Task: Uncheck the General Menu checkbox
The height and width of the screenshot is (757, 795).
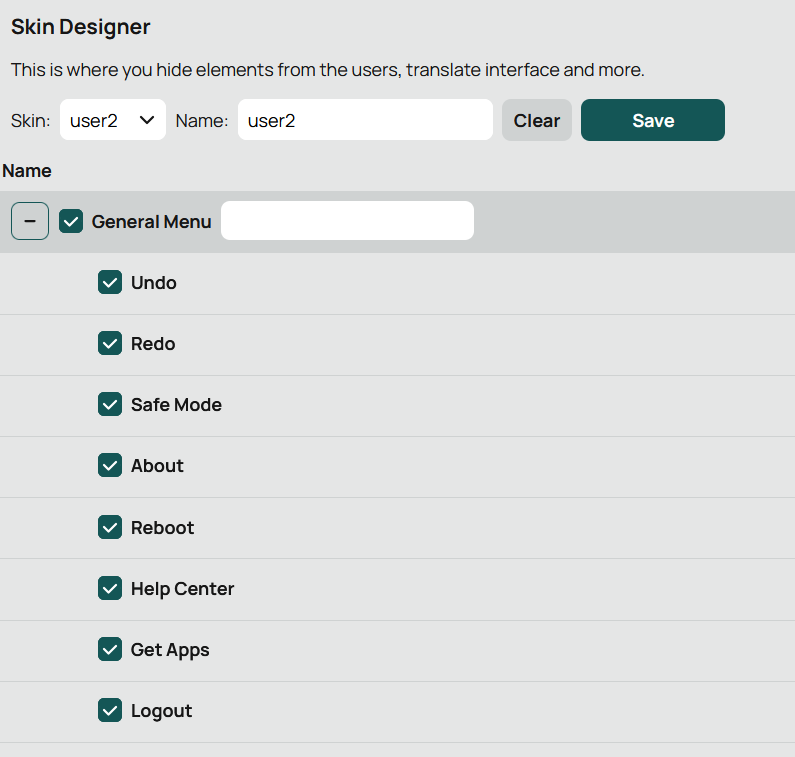Action: coord(71,221)
